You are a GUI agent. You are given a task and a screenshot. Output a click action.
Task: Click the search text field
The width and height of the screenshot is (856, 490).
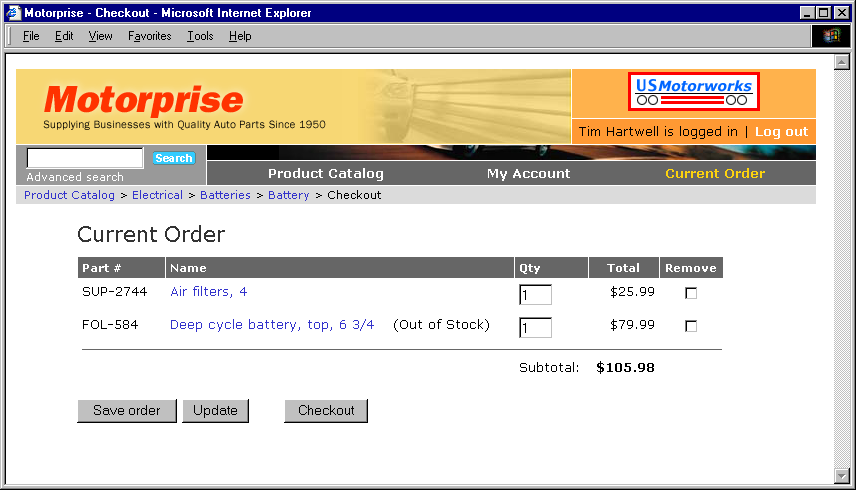[85, 158]
